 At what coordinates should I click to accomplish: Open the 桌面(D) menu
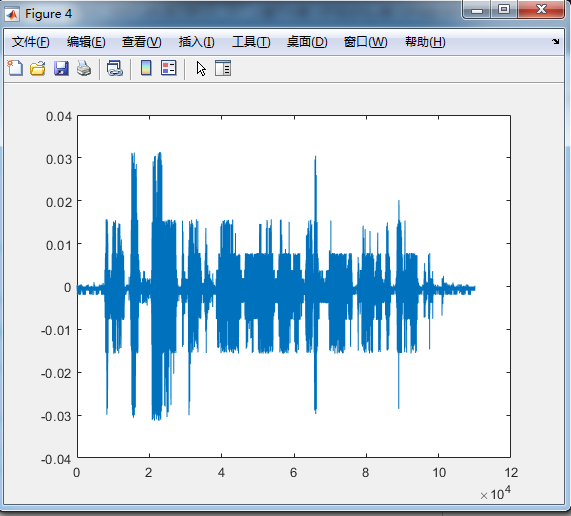click(x=307, y=42)
